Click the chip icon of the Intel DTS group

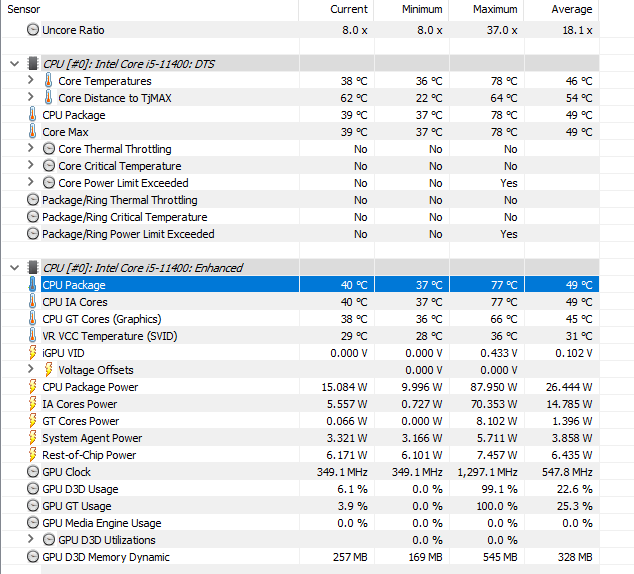tap(34, 64)
